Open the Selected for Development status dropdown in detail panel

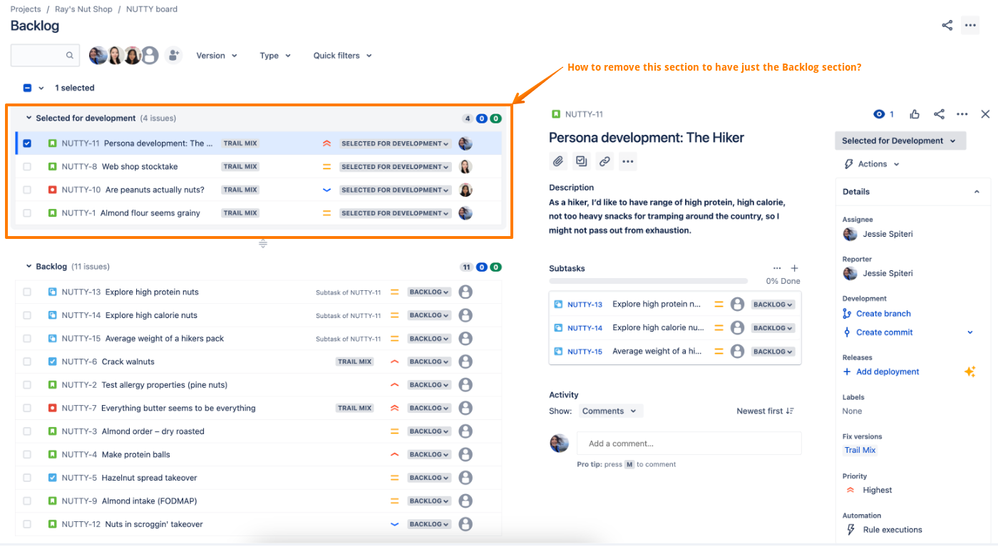(900, 141)
